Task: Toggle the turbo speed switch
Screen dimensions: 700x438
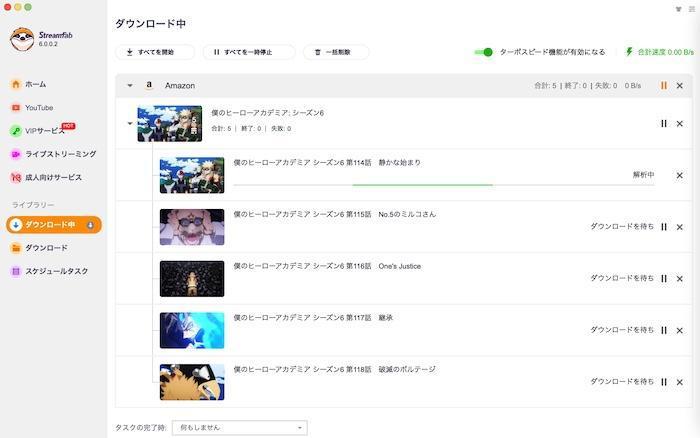Action: [x=483, y=52]
